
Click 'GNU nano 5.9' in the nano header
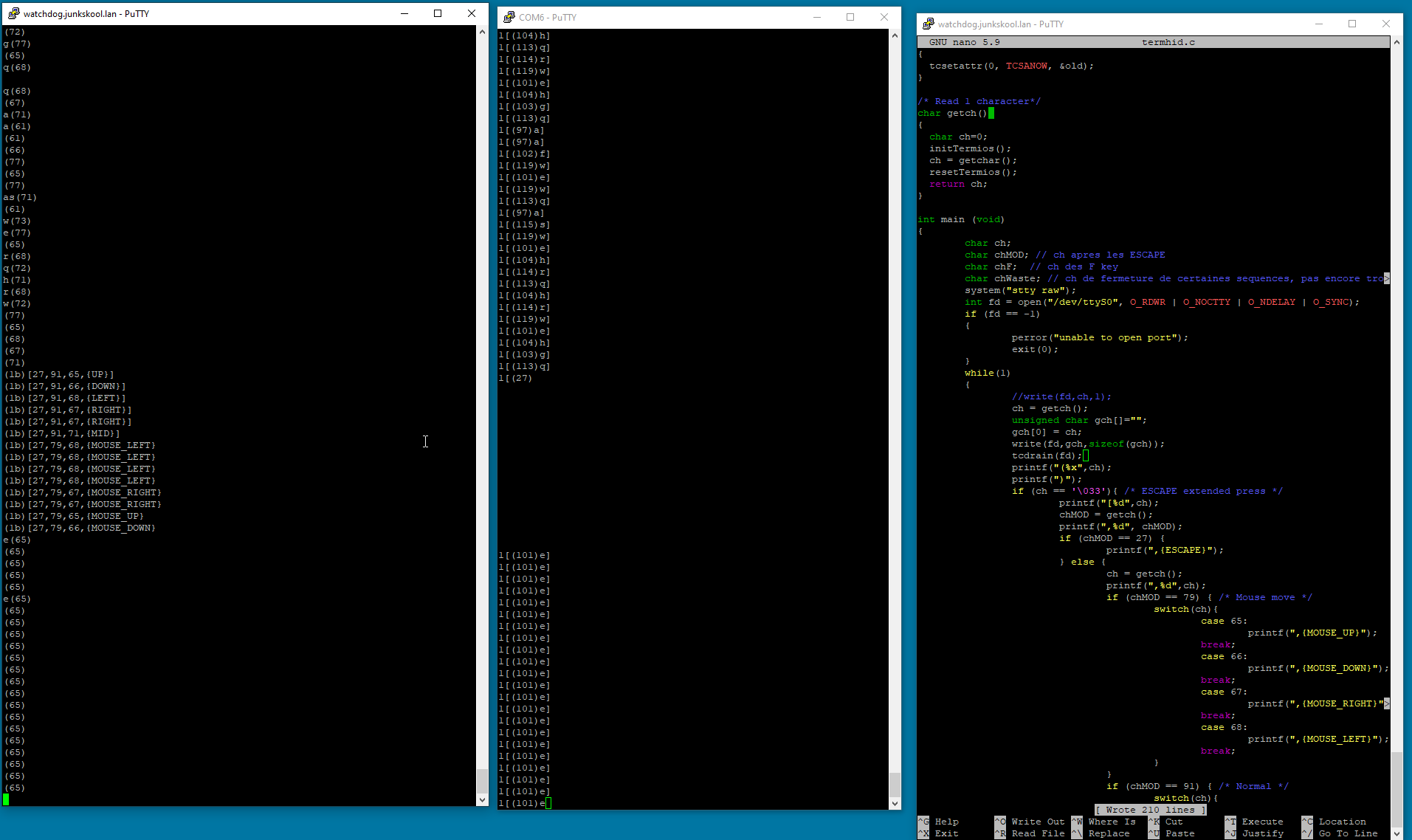965,42
